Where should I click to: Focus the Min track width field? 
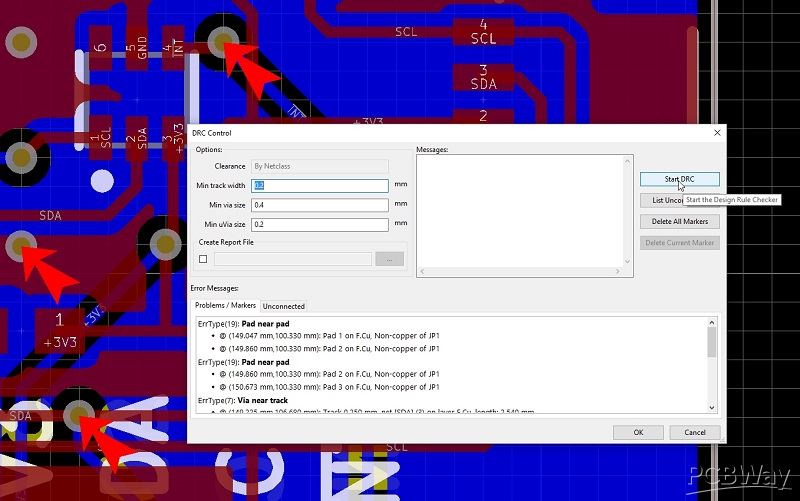(320, 186)
